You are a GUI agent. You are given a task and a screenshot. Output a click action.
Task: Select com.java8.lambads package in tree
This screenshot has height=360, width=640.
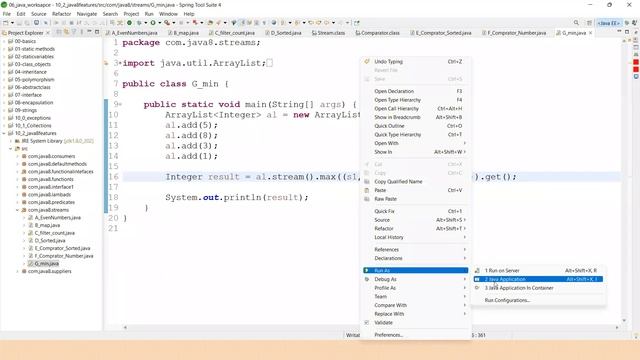point(49,195)
